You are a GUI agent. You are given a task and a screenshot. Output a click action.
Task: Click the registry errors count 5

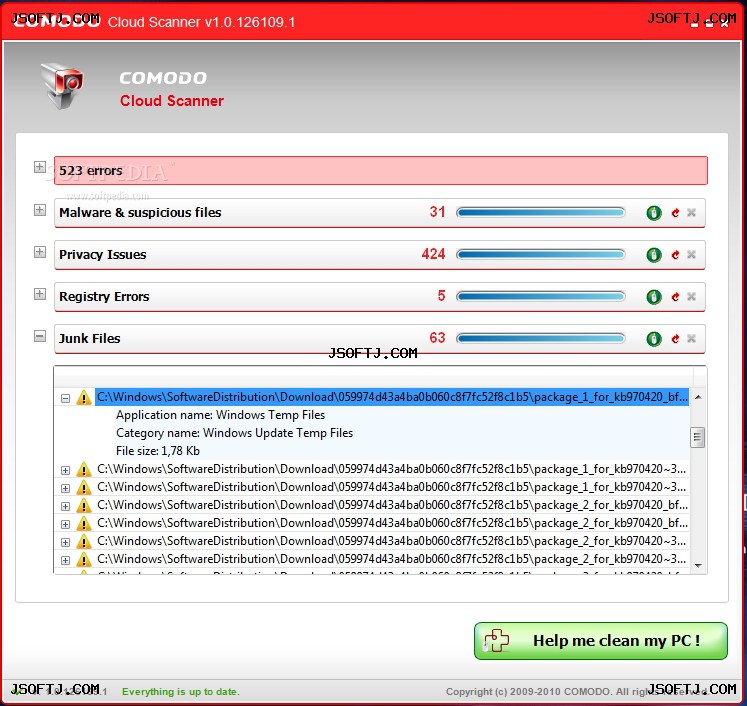point(442,296)
